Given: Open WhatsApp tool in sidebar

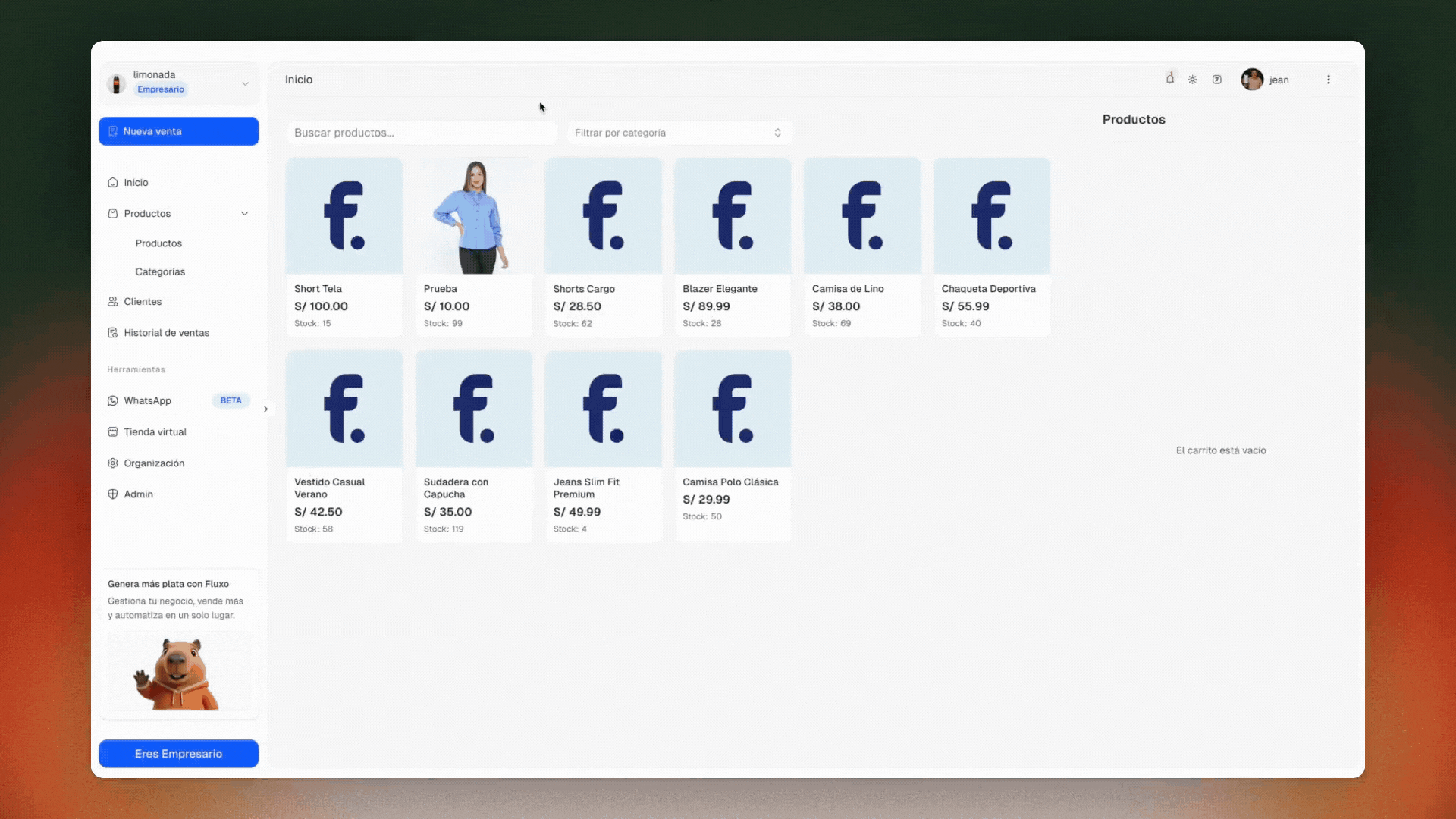Looking at the screenshot, I should pos(148,400).
